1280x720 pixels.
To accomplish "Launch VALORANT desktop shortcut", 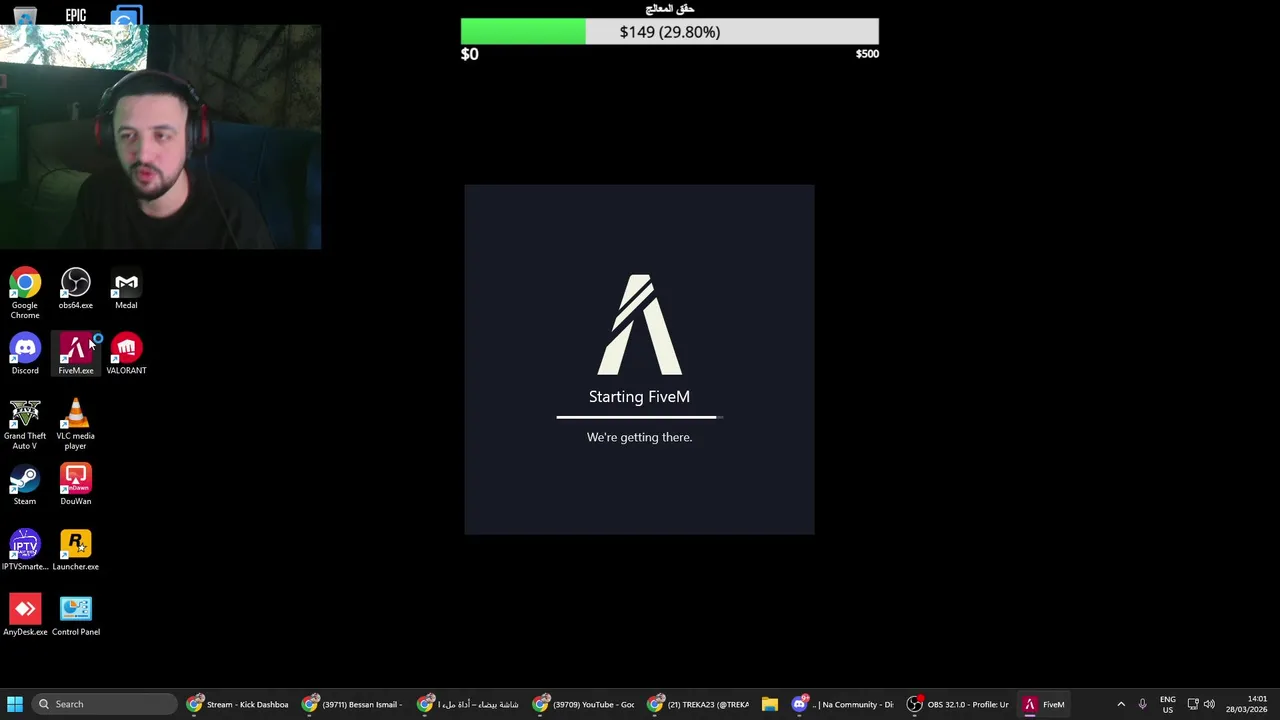I will (126, 354).
